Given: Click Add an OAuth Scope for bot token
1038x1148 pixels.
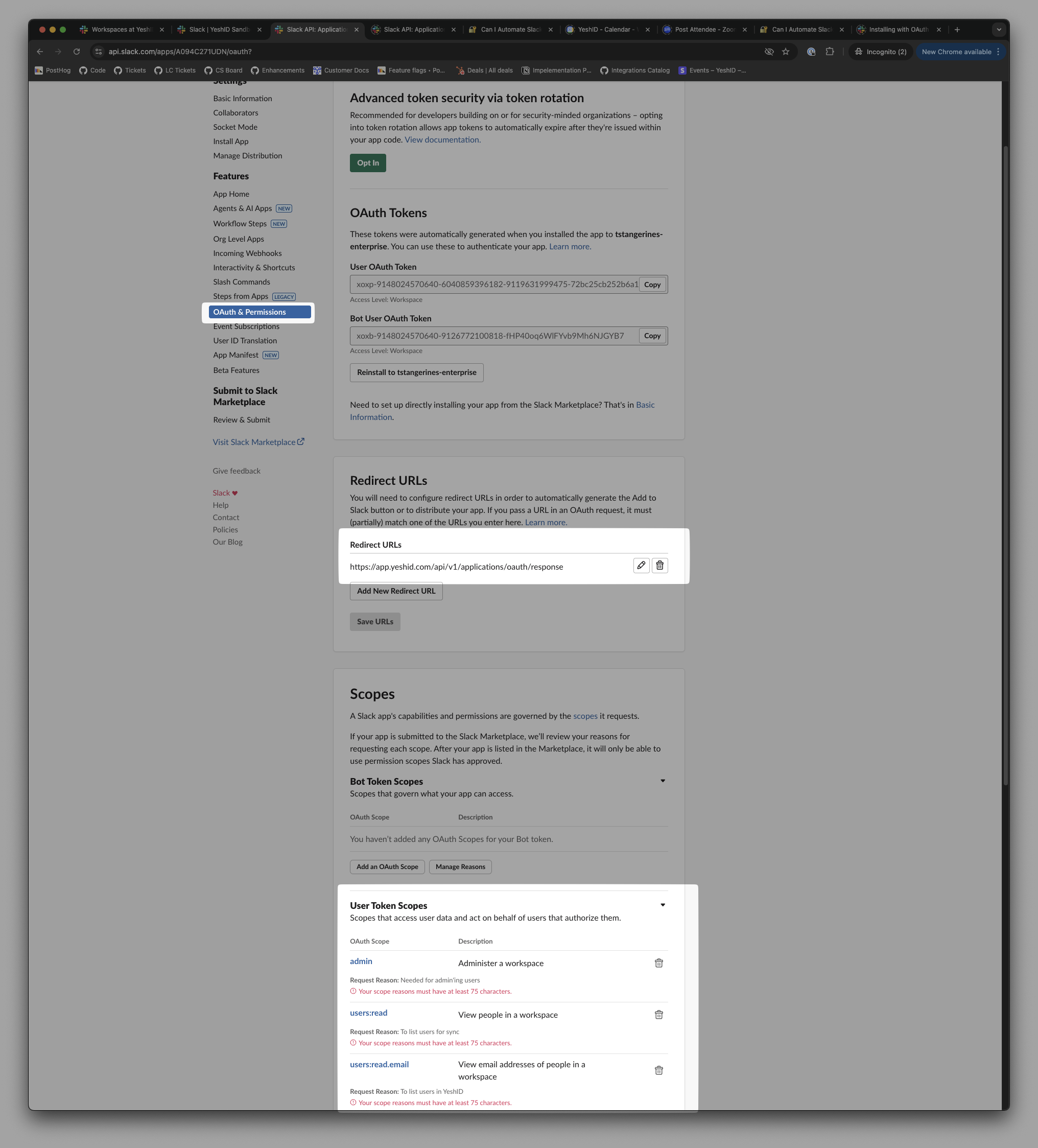Looking at the screenshot, I should click(x=387, y=866).
